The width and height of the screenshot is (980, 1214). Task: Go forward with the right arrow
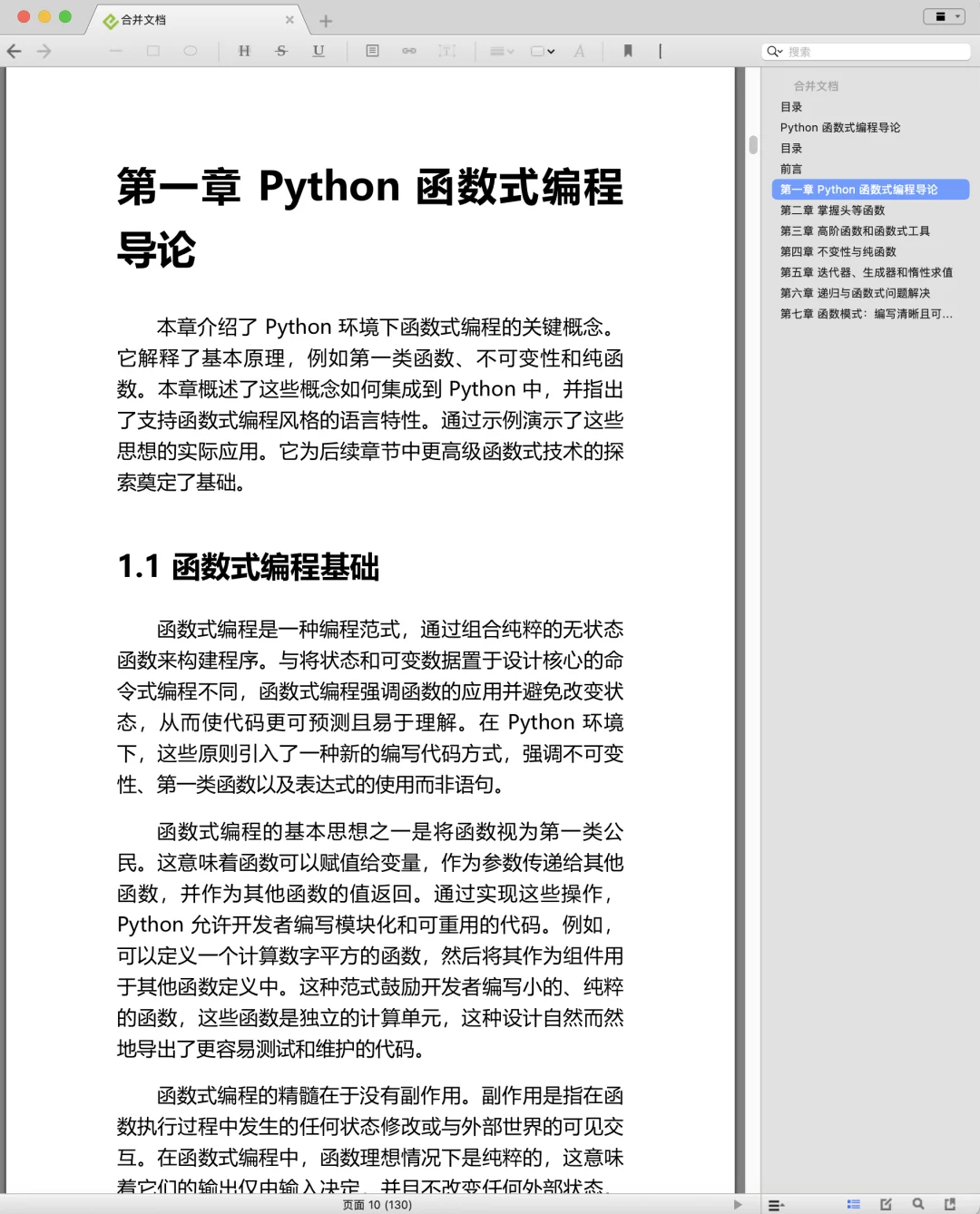tap(44, 51)
